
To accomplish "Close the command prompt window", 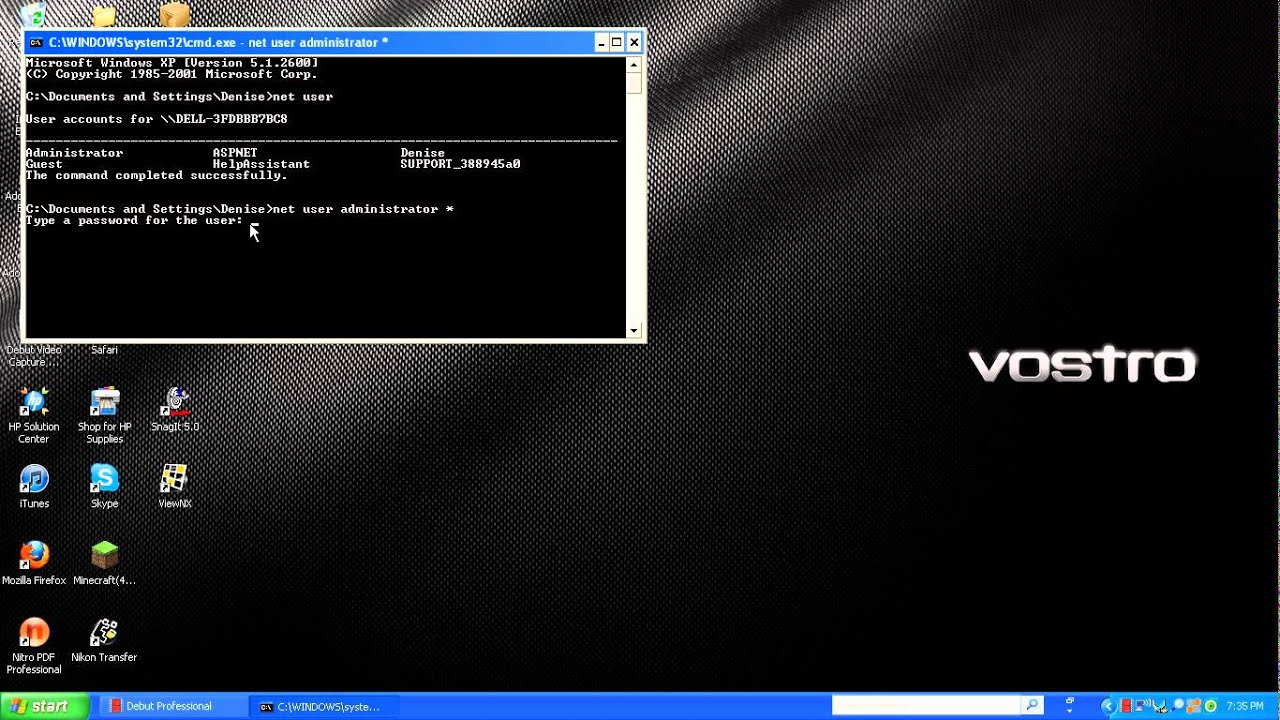I will click(634, 42).
